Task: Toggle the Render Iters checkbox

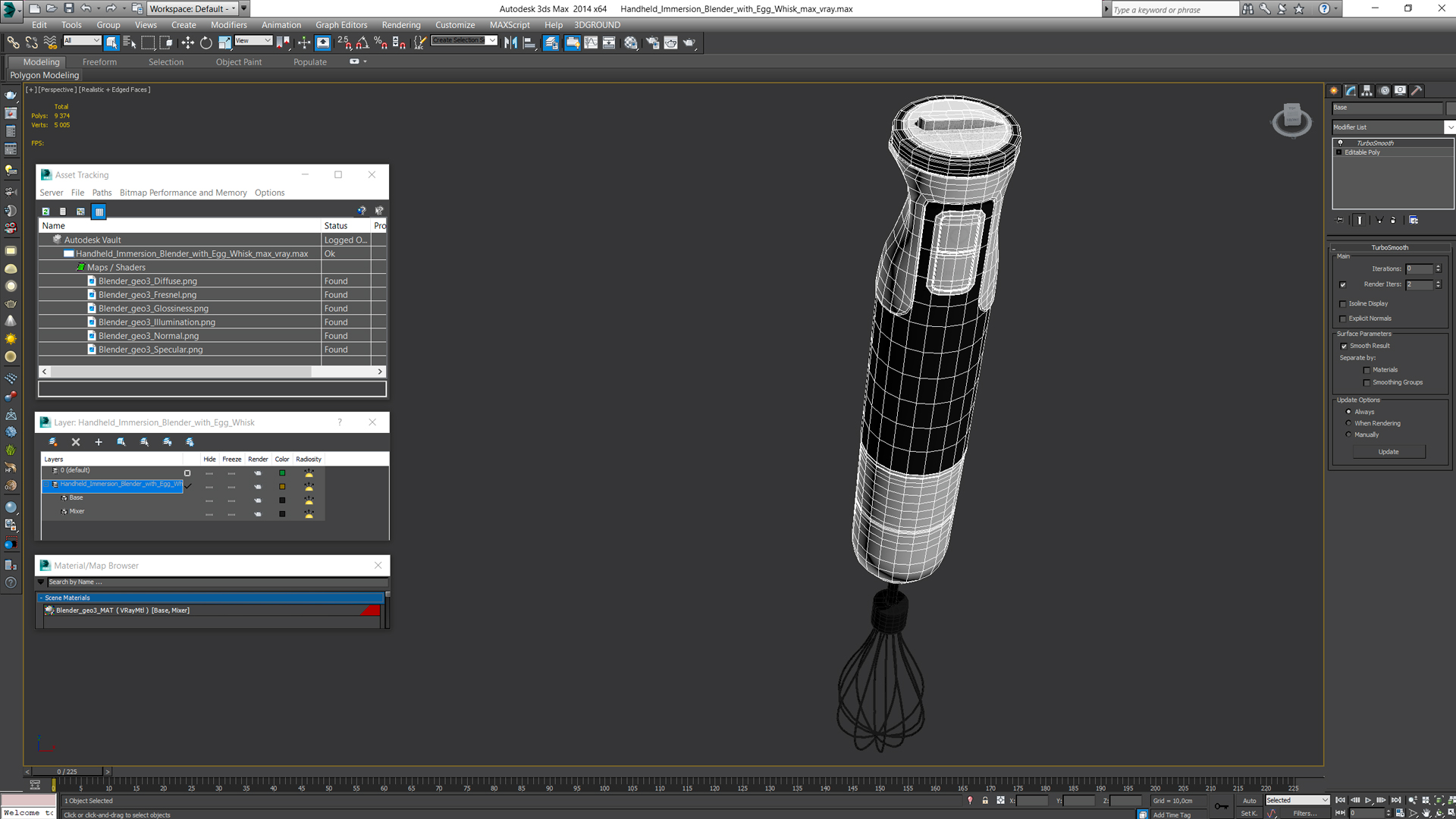Action: point(1343,284)
